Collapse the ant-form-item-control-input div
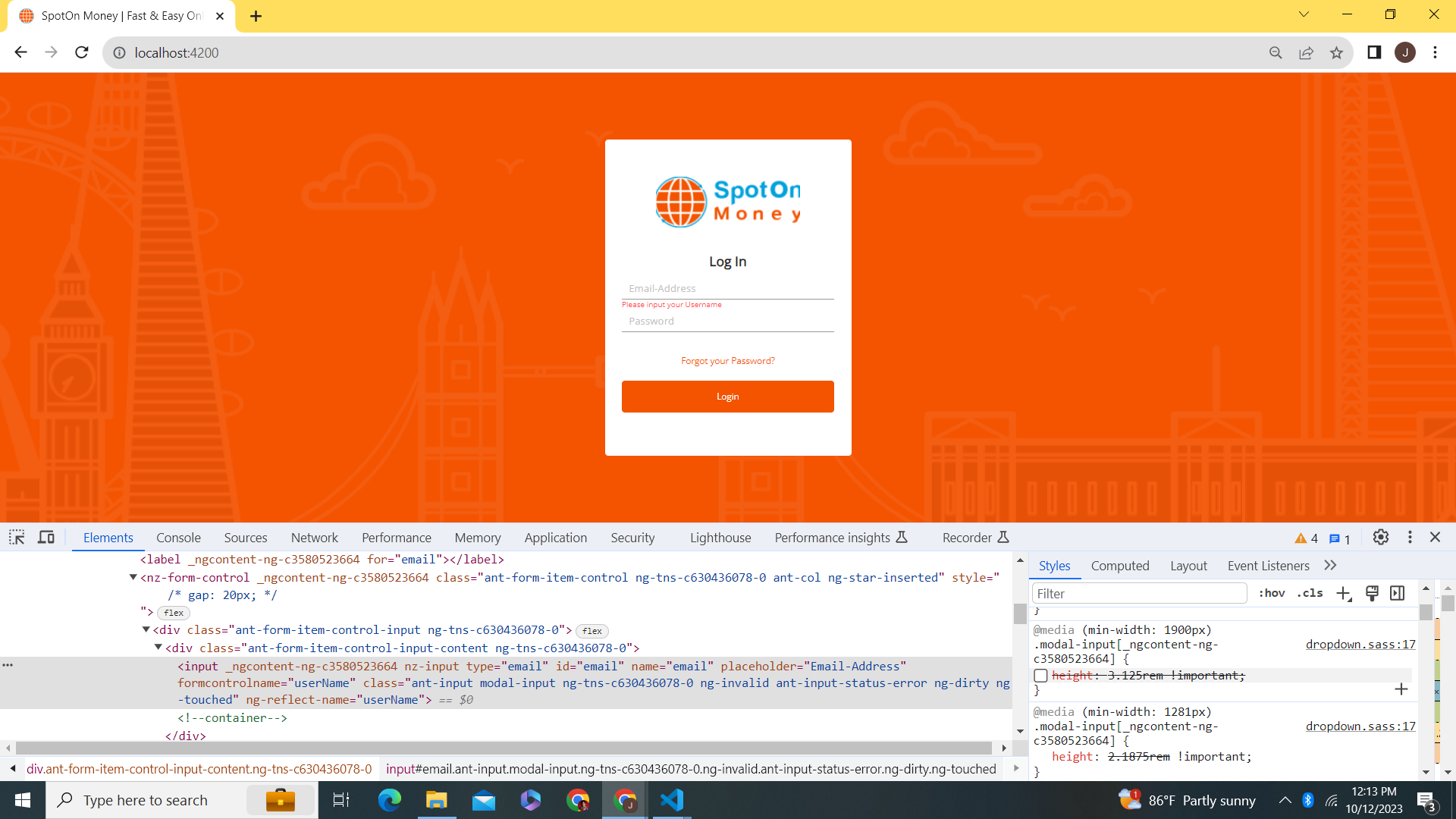 pos(146,629)
